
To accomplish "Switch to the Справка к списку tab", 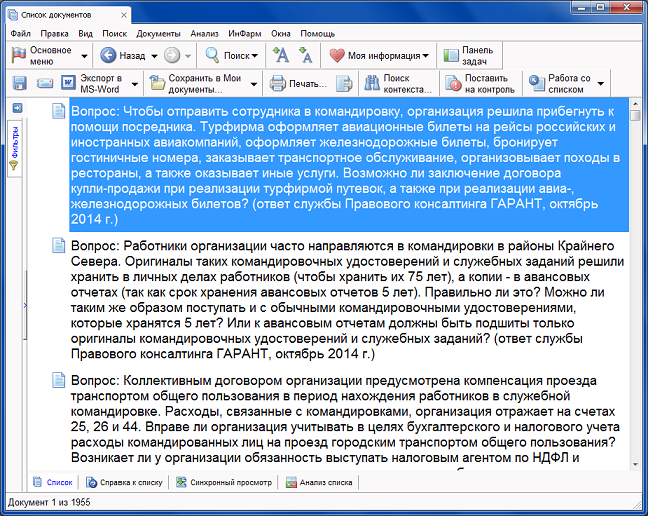I will click(124, 482).
